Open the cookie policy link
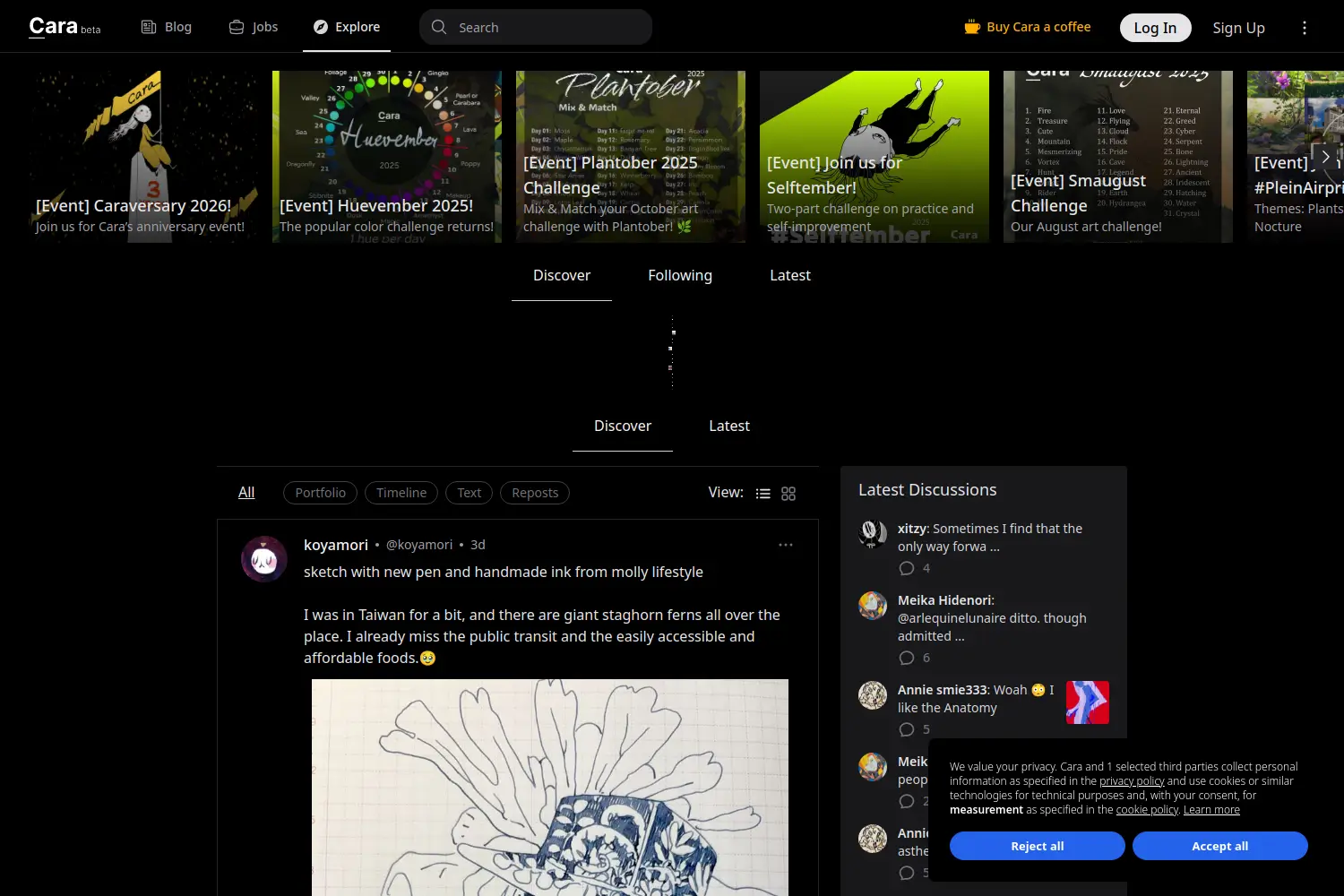1344x896 pixels. click(1147, 810)
